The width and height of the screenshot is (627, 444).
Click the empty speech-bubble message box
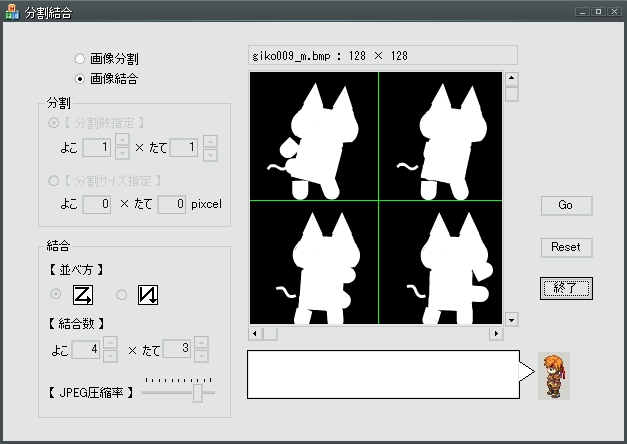(x=382, y=374)
